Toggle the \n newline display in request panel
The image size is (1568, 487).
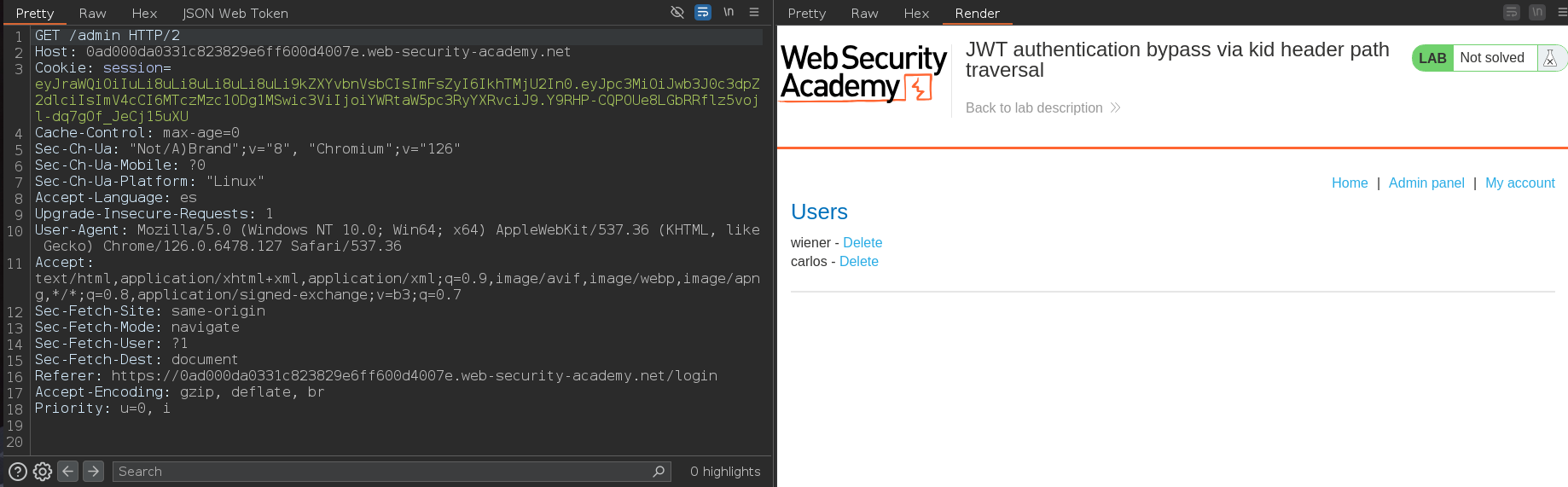click(x=729, y=12)
